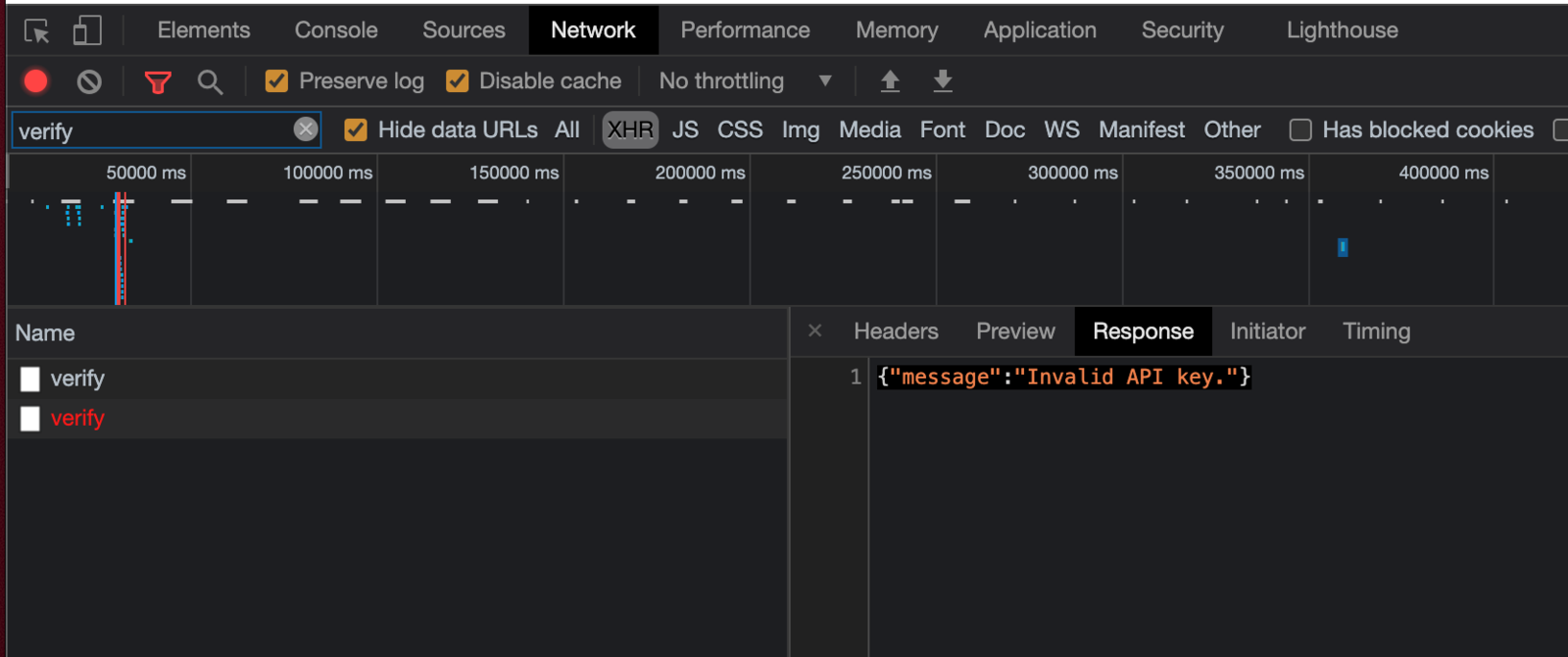Filter requests by JS
The width and height of the screenshot is (1568, 657).
pyautogui.click(x=685, y=129)
